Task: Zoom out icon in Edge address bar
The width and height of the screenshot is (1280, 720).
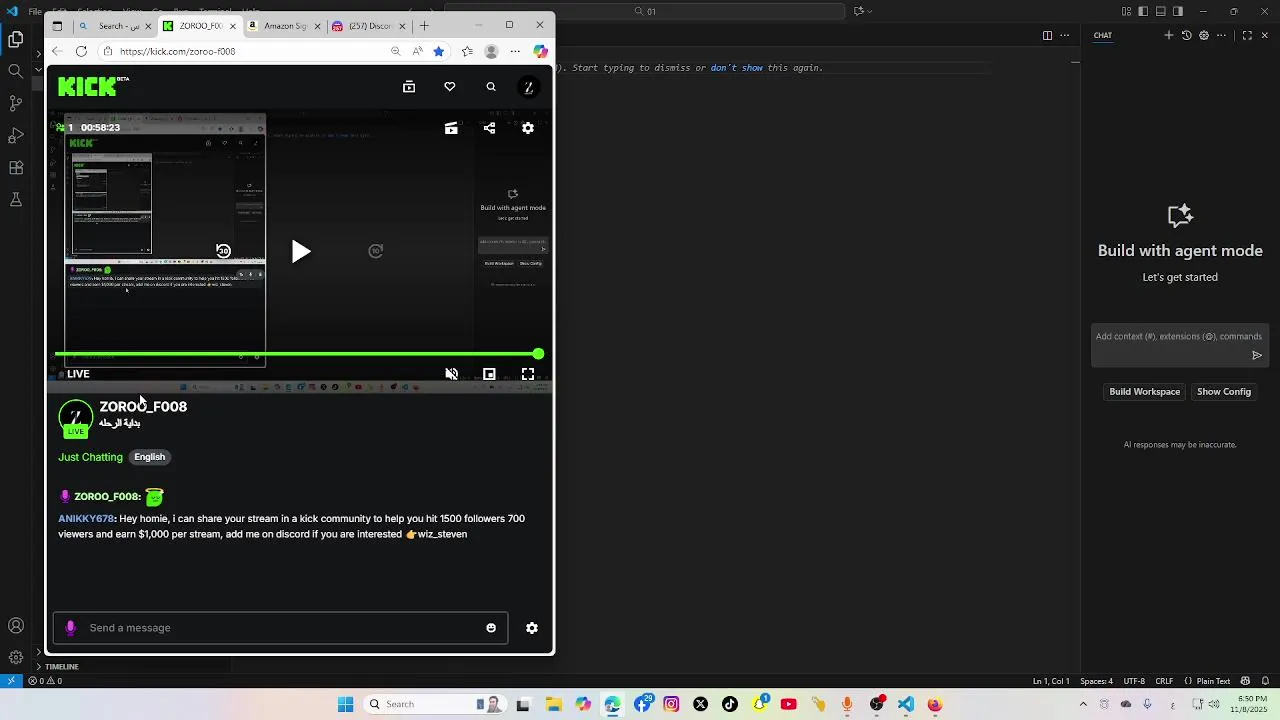Action: (x=396, y=51)
